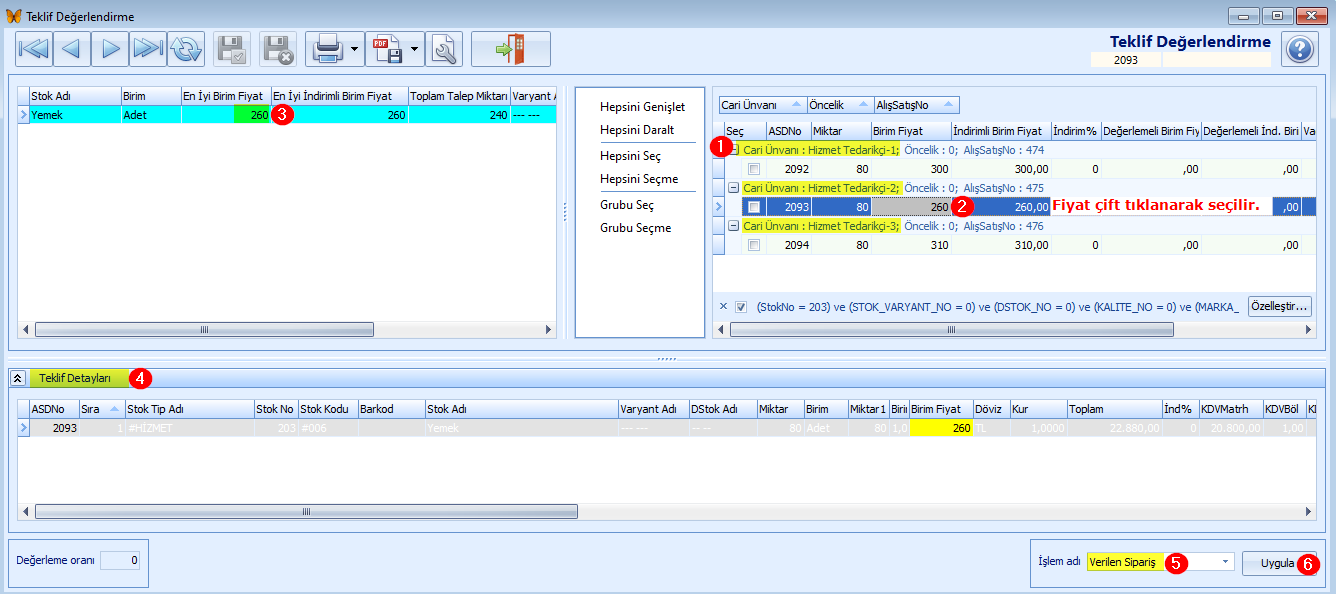The width and height of the screenshot is (1336, 594).
Task: Open the blue help question icon
Action: tap(1299, 49)
